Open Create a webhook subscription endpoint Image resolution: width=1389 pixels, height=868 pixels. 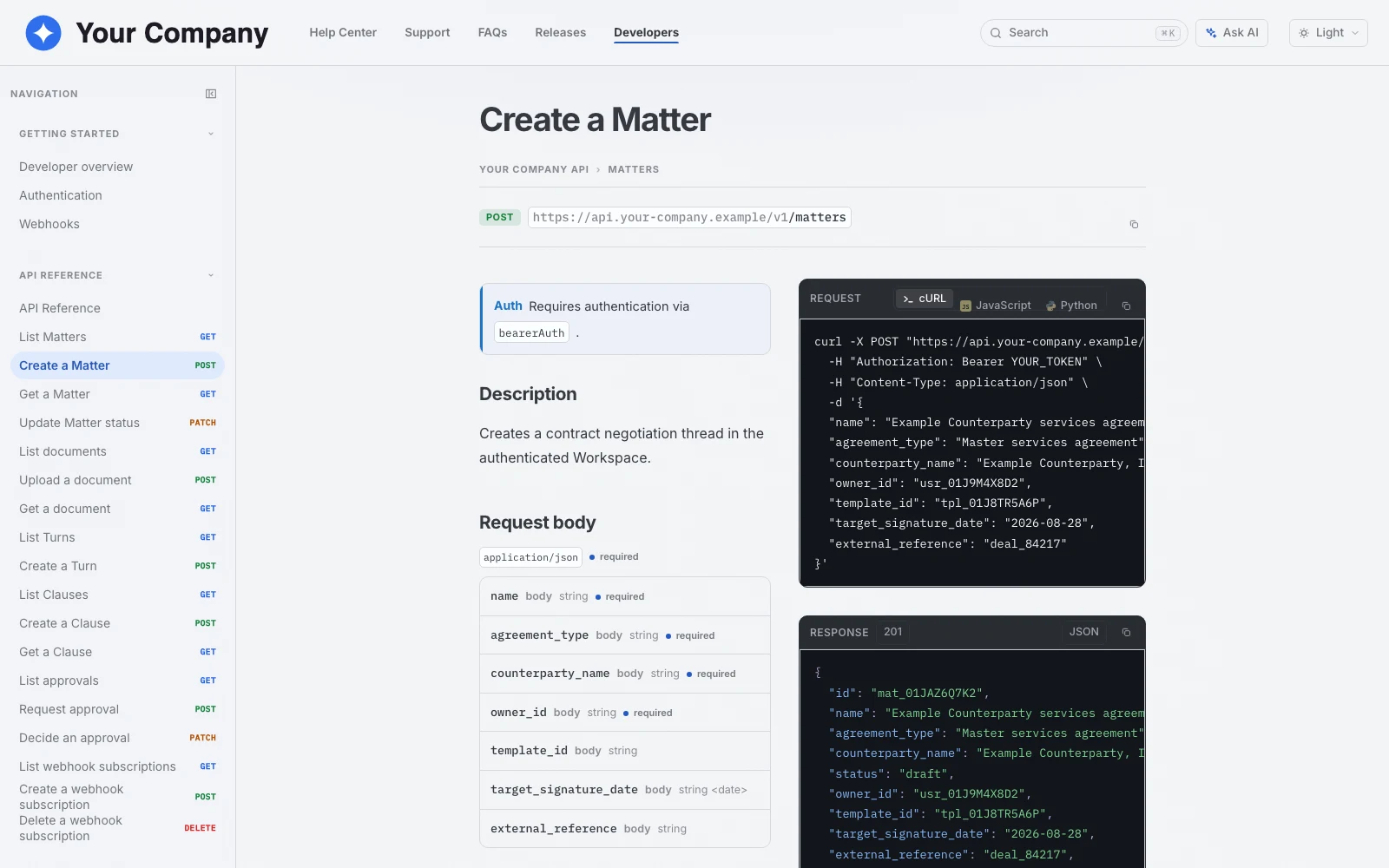click(117, 797)
